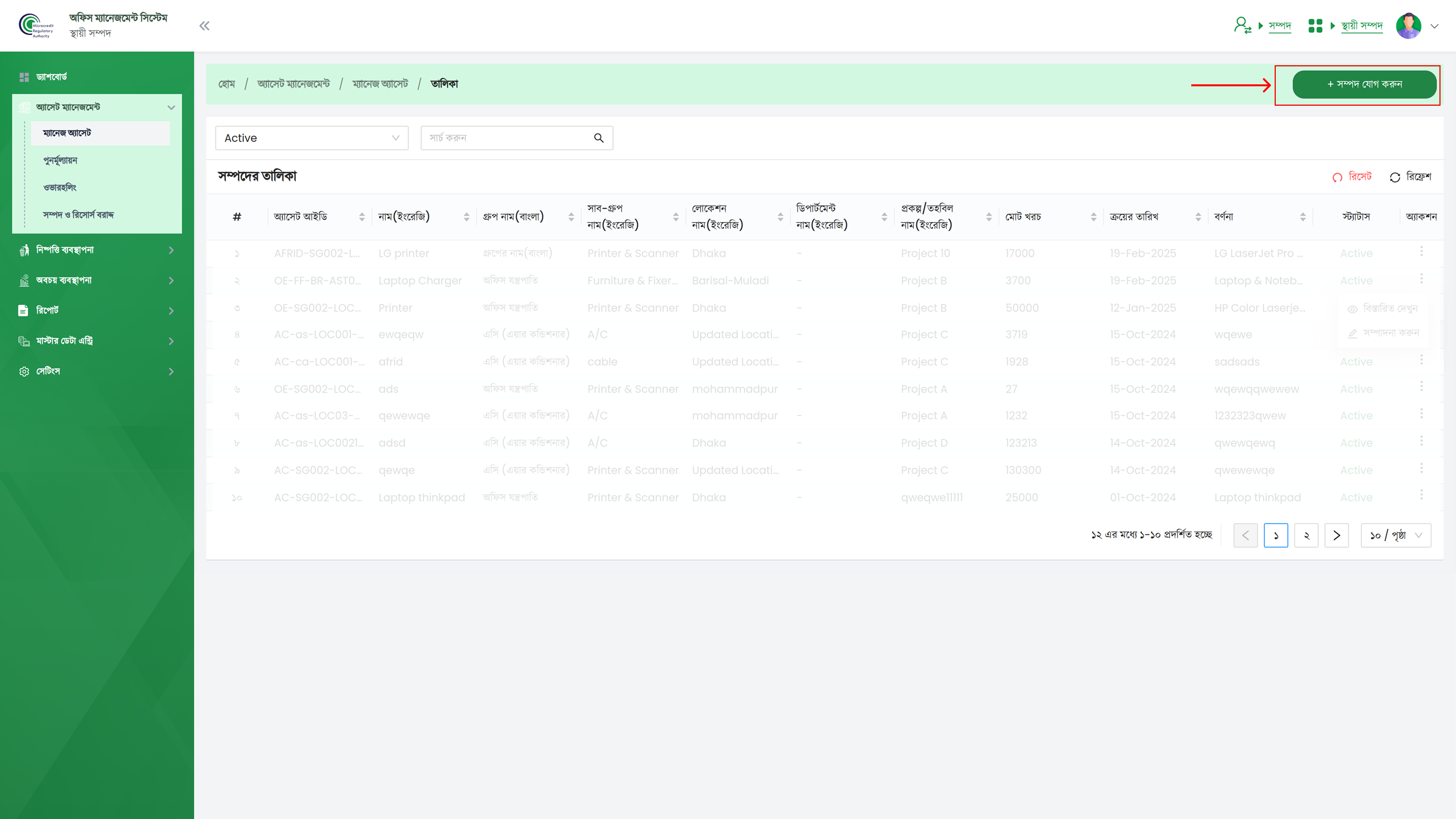Sort by নাম(ইংরেজি) column arrows

[x=466, y=217]
